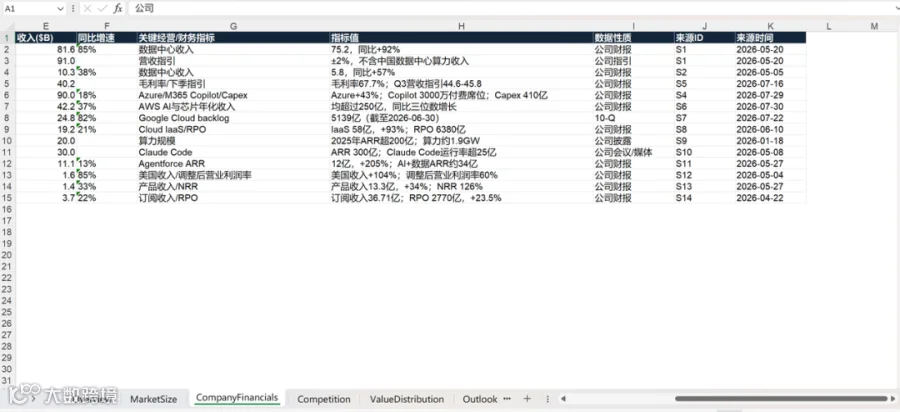Click the 公司披露 cell

[x=634, y=141]
